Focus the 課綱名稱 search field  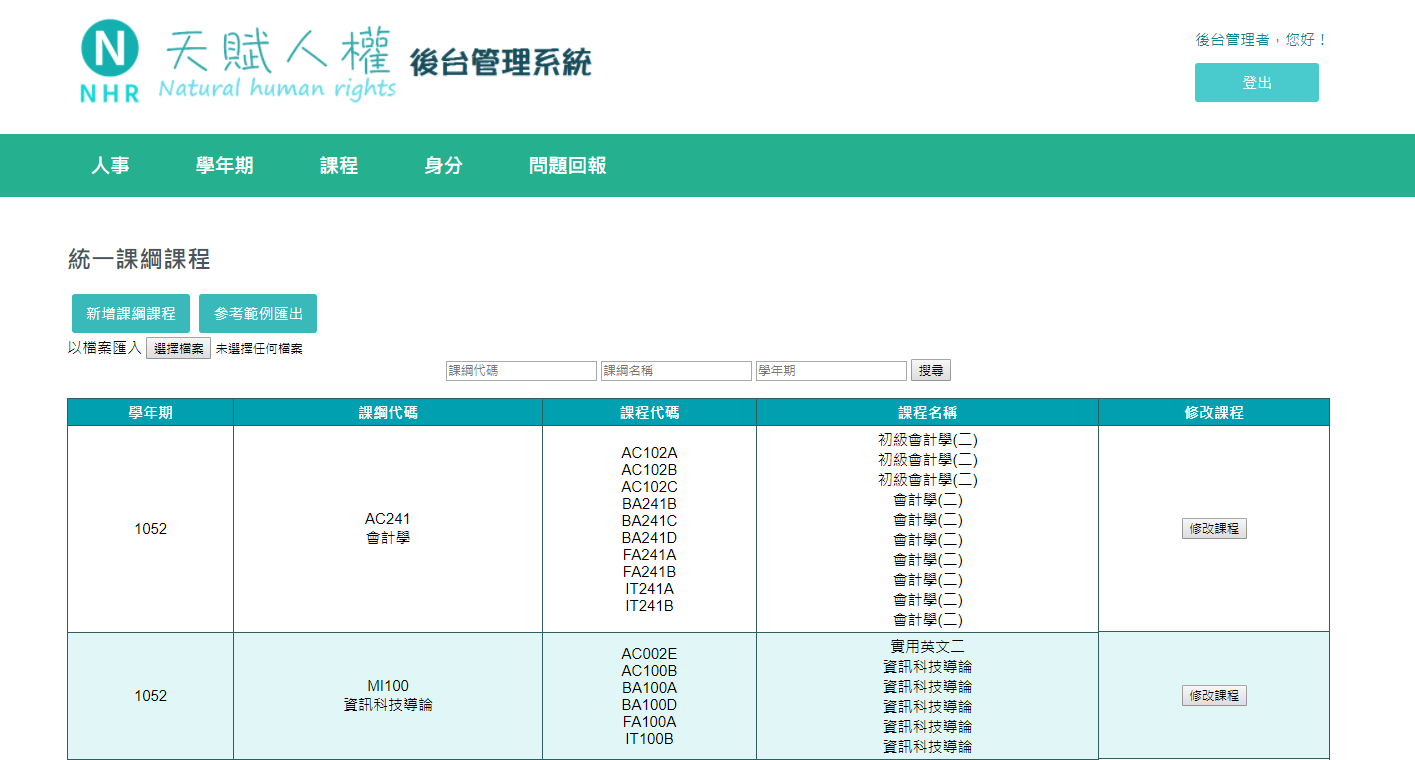tap(676, 371)
